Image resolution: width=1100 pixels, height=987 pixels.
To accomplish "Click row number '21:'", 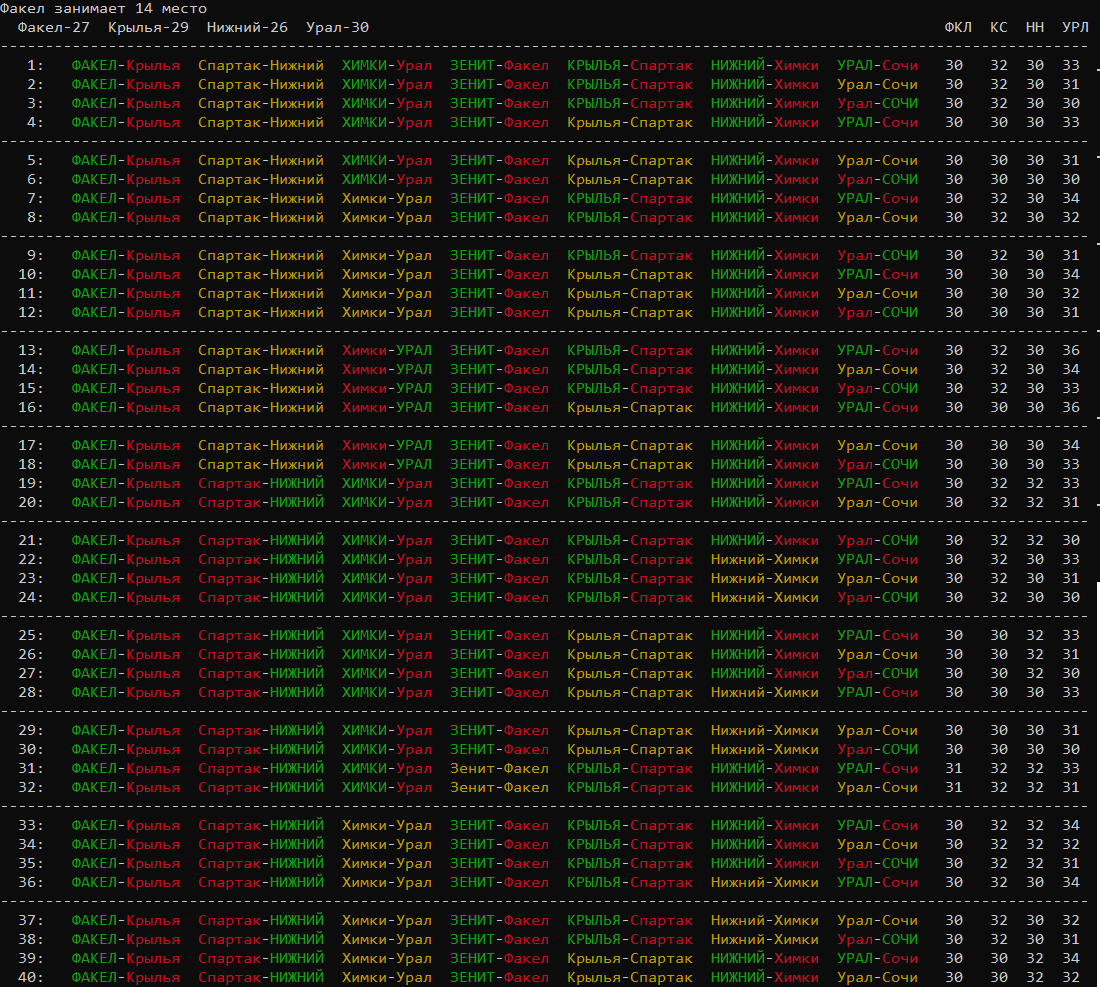I will 31,540.
